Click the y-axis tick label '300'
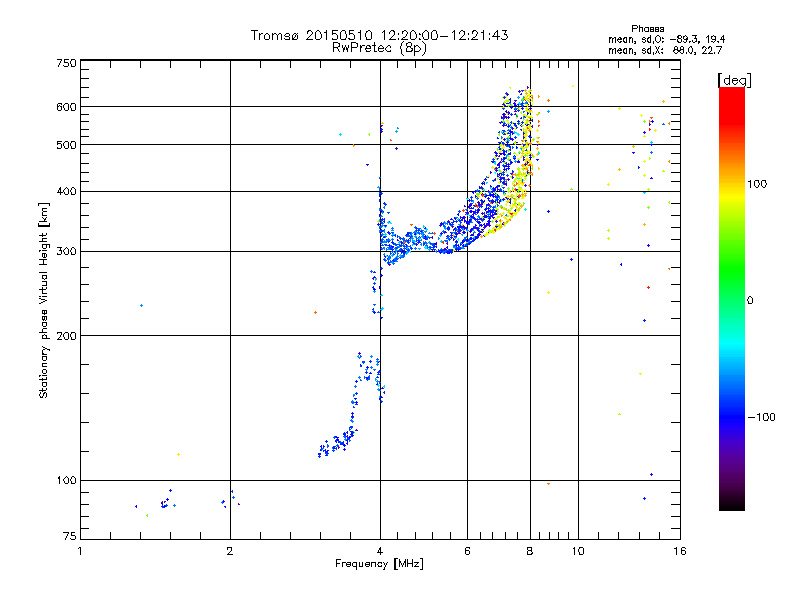The image size is (800, 600). (66, 252)
